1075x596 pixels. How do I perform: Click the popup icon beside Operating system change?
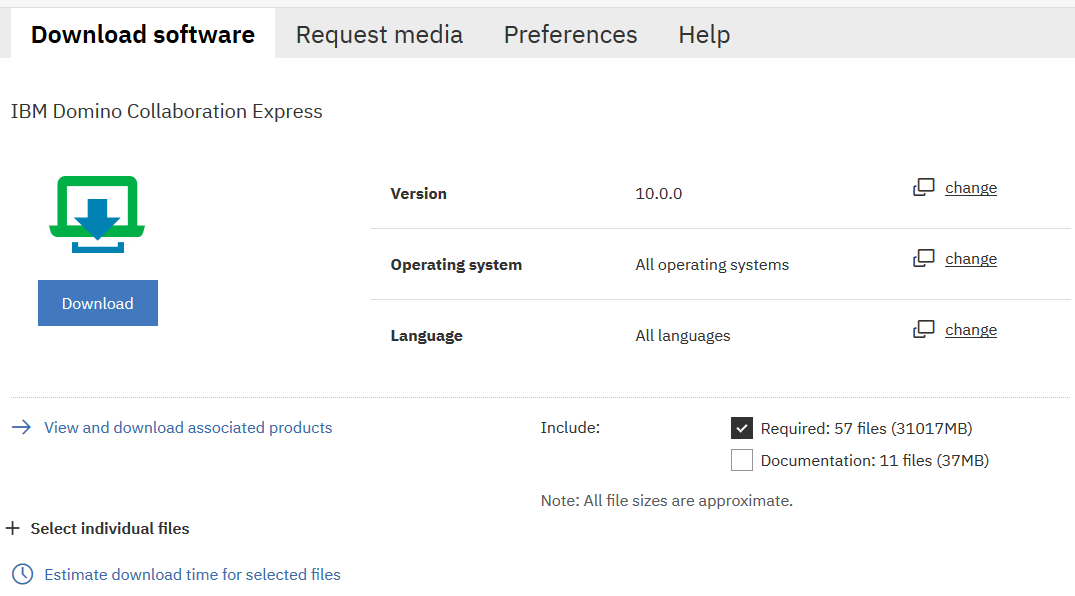click(x=923, y=259)
